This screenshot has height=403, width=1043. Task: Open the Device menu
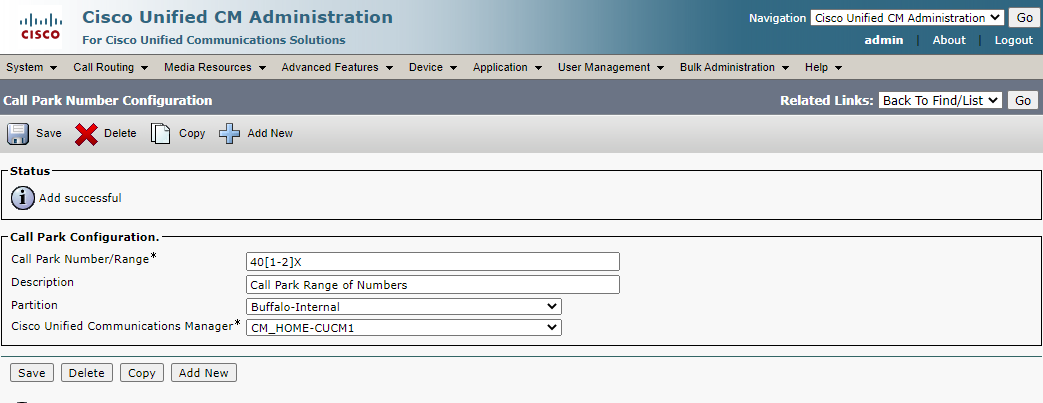click(x=432, y=68)
